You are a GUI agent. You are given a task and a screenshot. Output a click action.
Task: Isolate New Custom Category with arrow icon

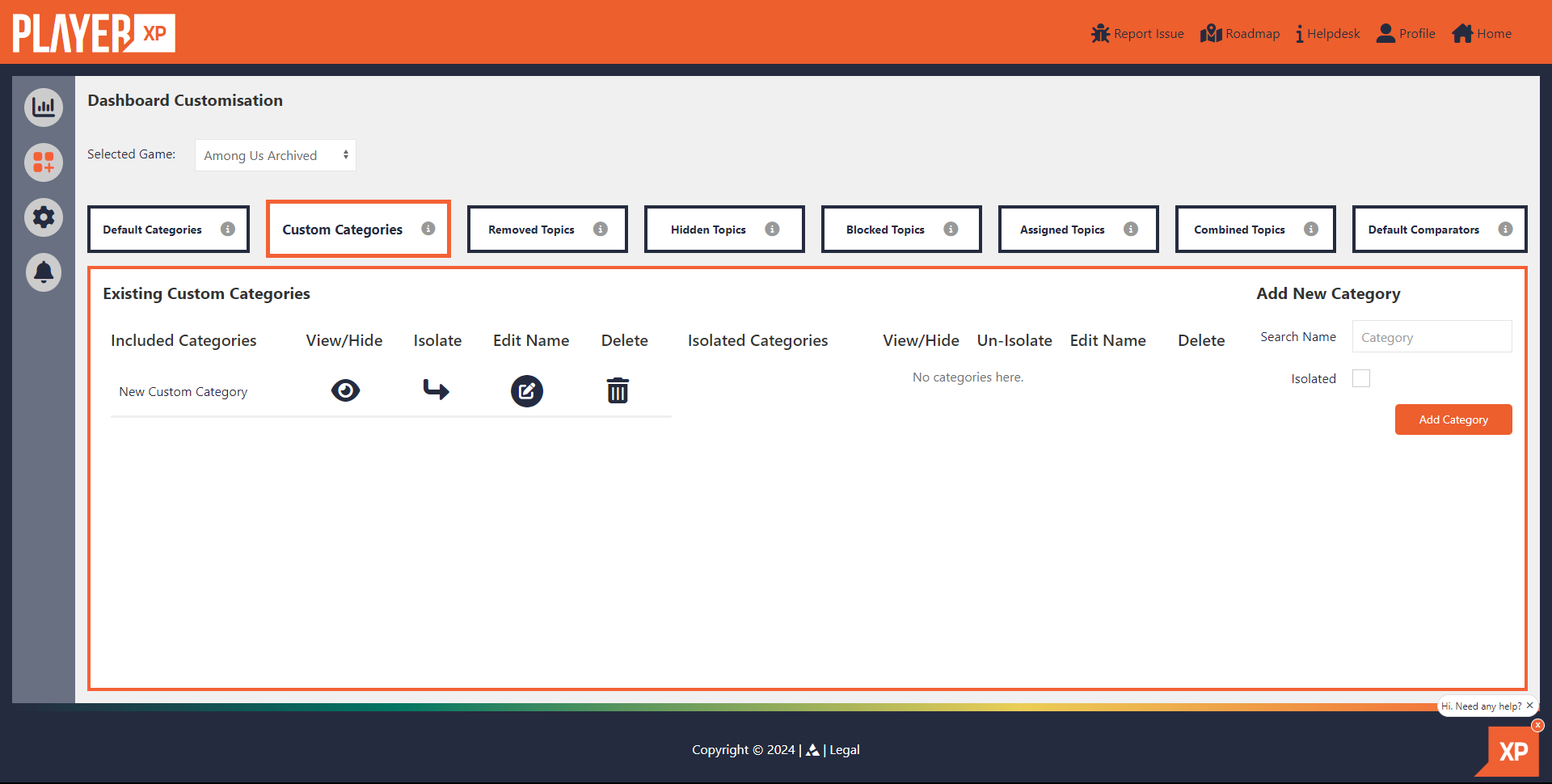[436, 390]
